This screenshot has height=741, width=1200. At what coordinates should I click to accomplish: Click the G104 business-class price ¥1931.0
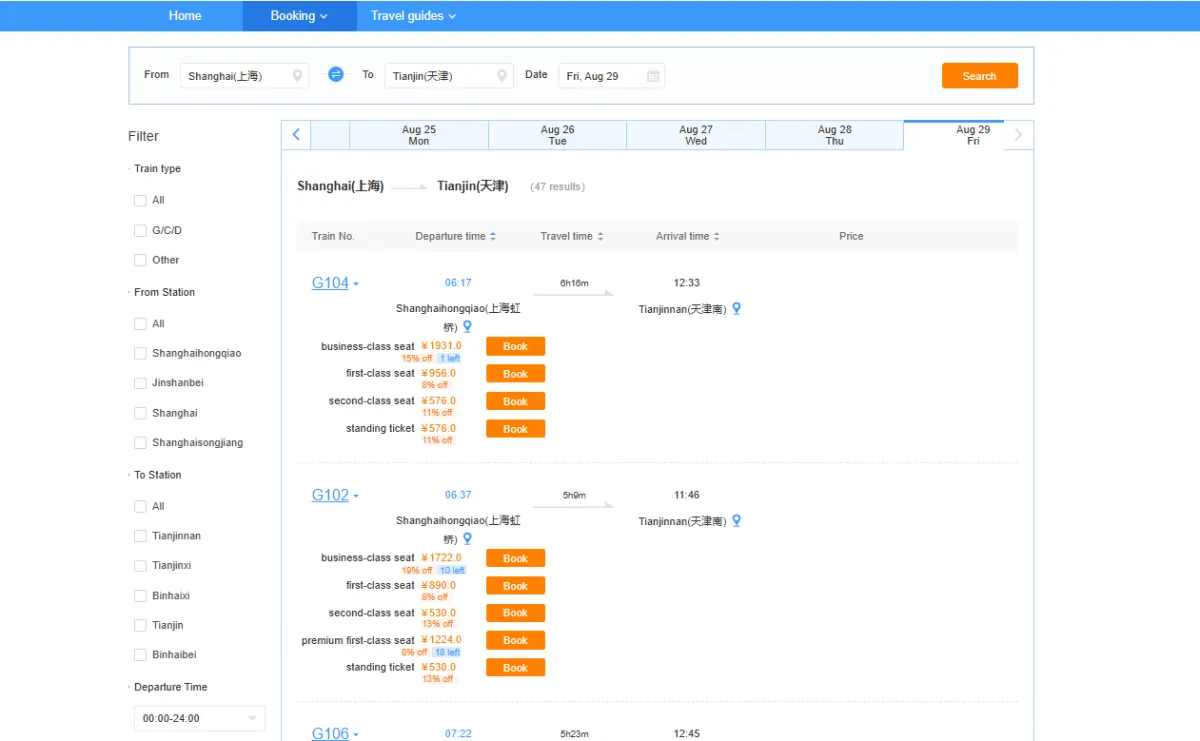441,347
